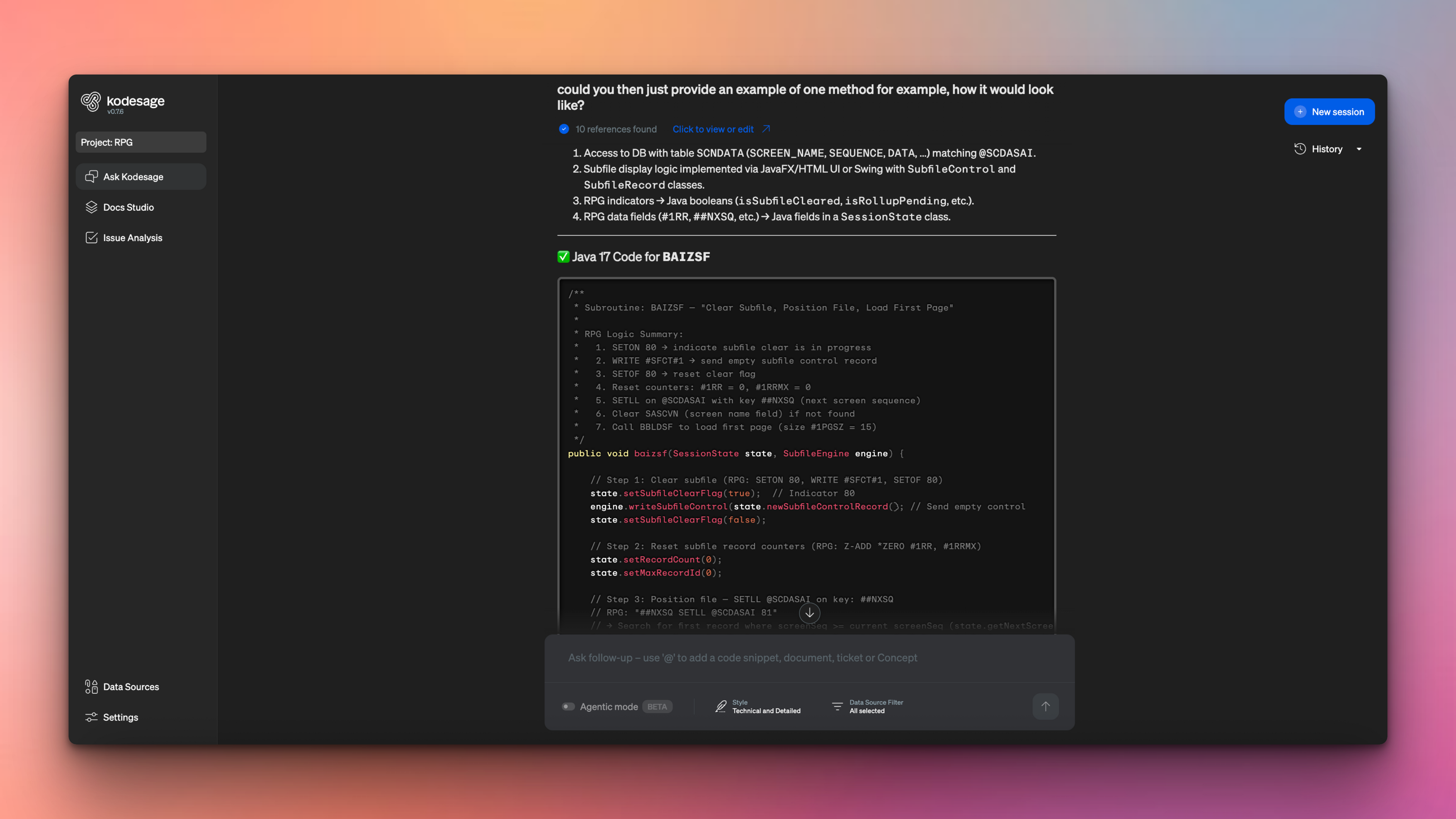Start a New session
The image size is (1456, 819).
click(x=1329, y=111)
